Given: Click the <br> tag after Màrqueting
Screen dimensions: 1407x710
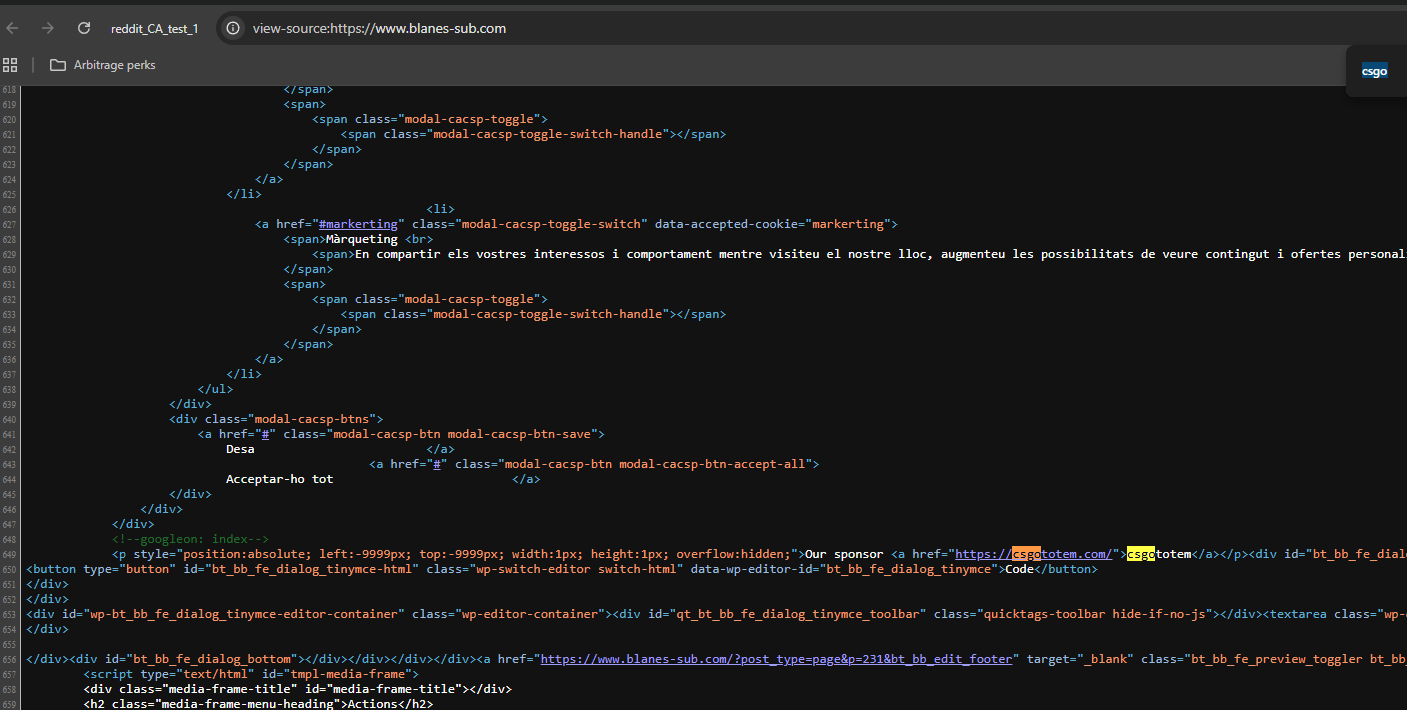Looking at the screenshot, I should click(x=419, y=239).
